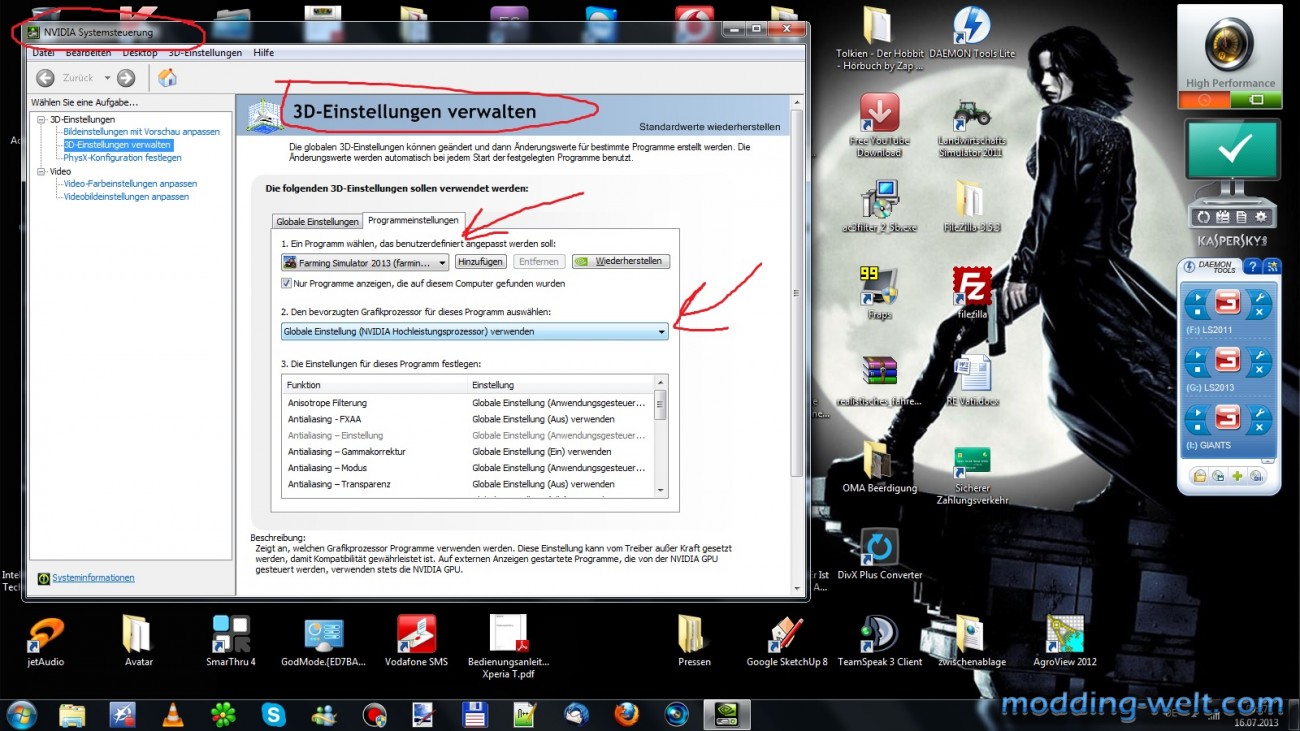
Task: Click DAEMON Tools gadget help question mark
Action: 1254,266
